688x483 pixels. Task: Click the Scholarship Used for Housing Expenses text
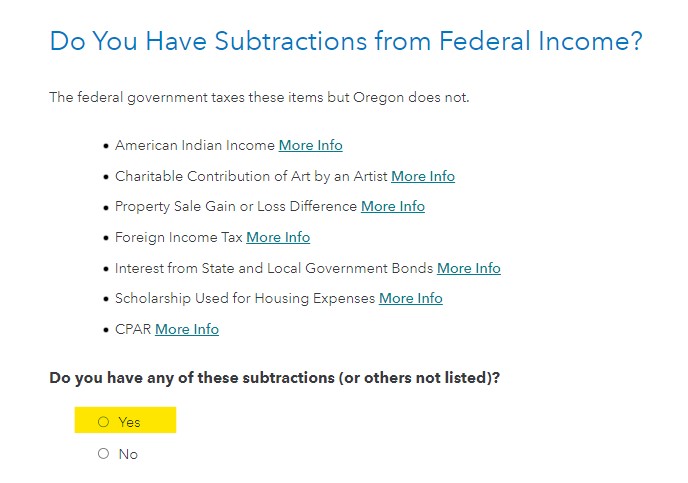(245, 298)
